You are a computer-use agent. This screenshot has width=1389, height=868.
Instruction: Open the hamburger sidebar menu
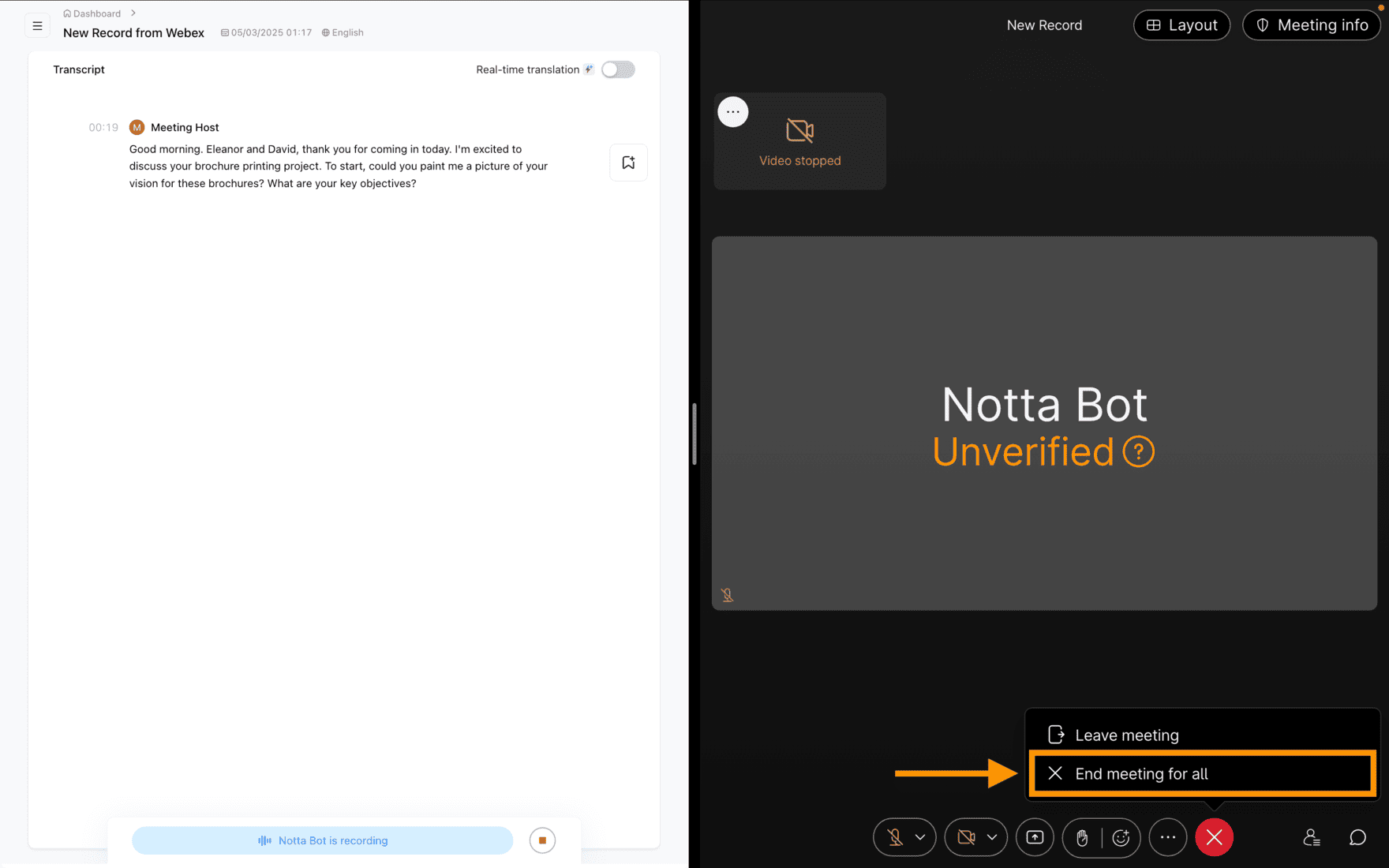tap(37, 26)
